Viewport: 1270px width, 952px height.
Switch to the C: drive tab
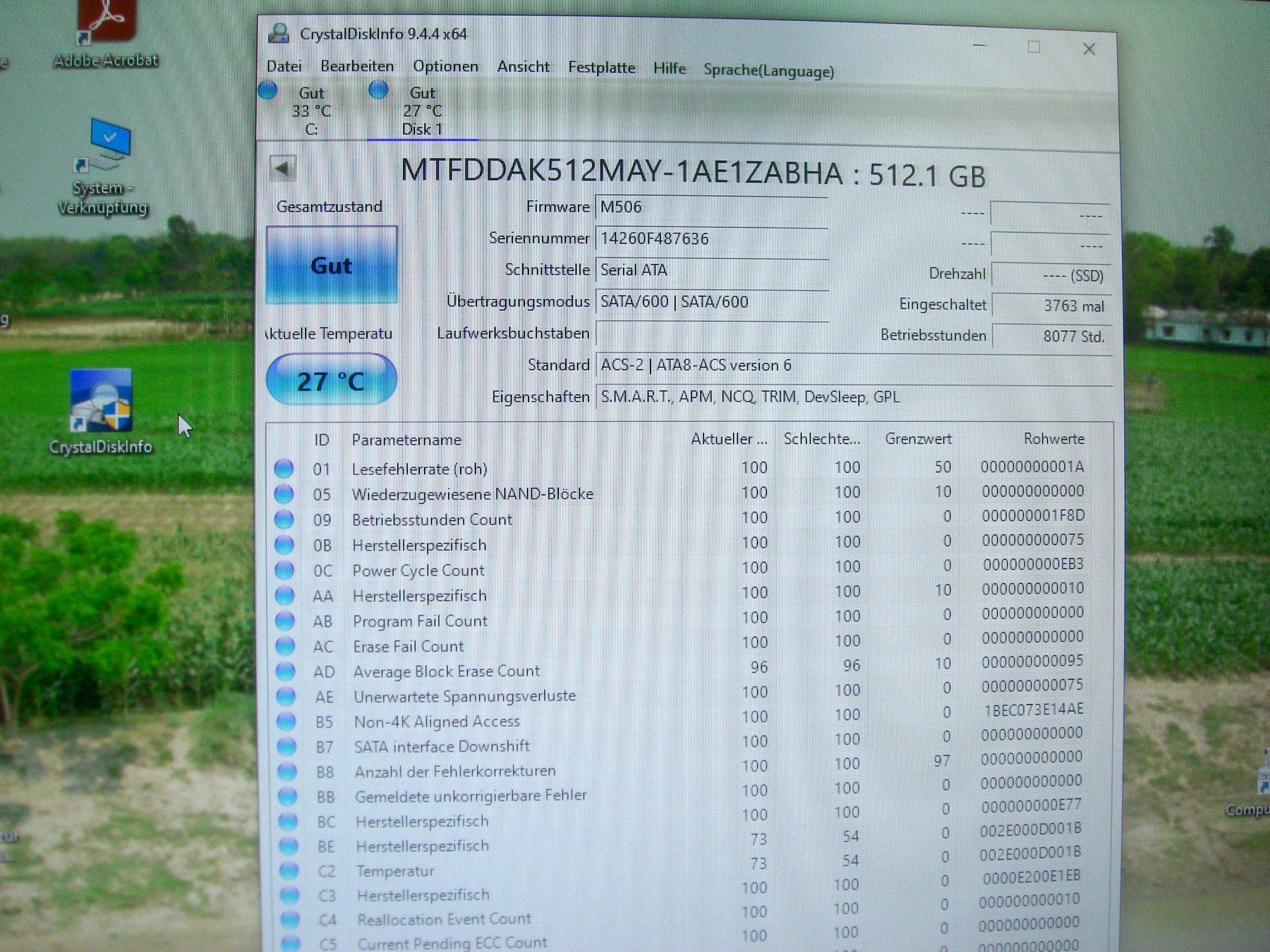pos(311,111)
